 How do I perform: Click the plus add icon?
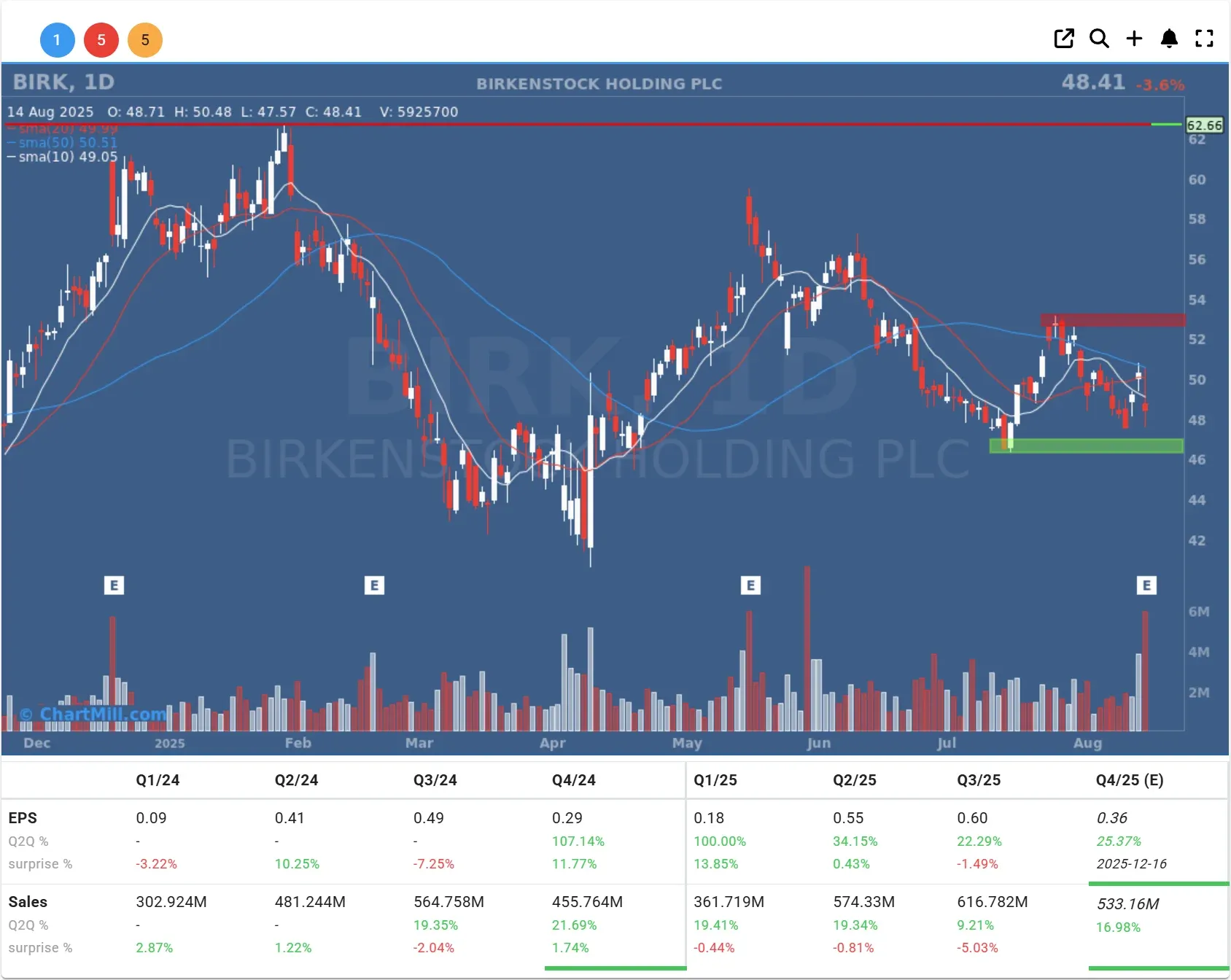click(x=1134, y=39)
